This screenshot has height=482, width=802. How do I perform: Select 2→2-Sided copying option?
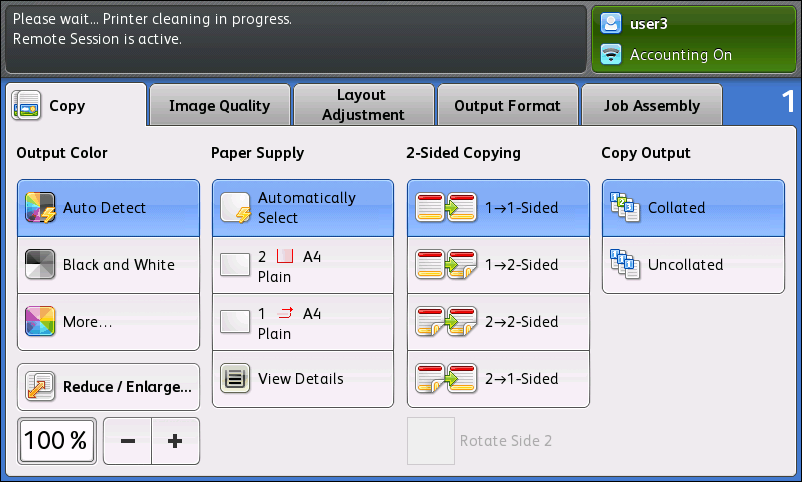coord(498,322)
